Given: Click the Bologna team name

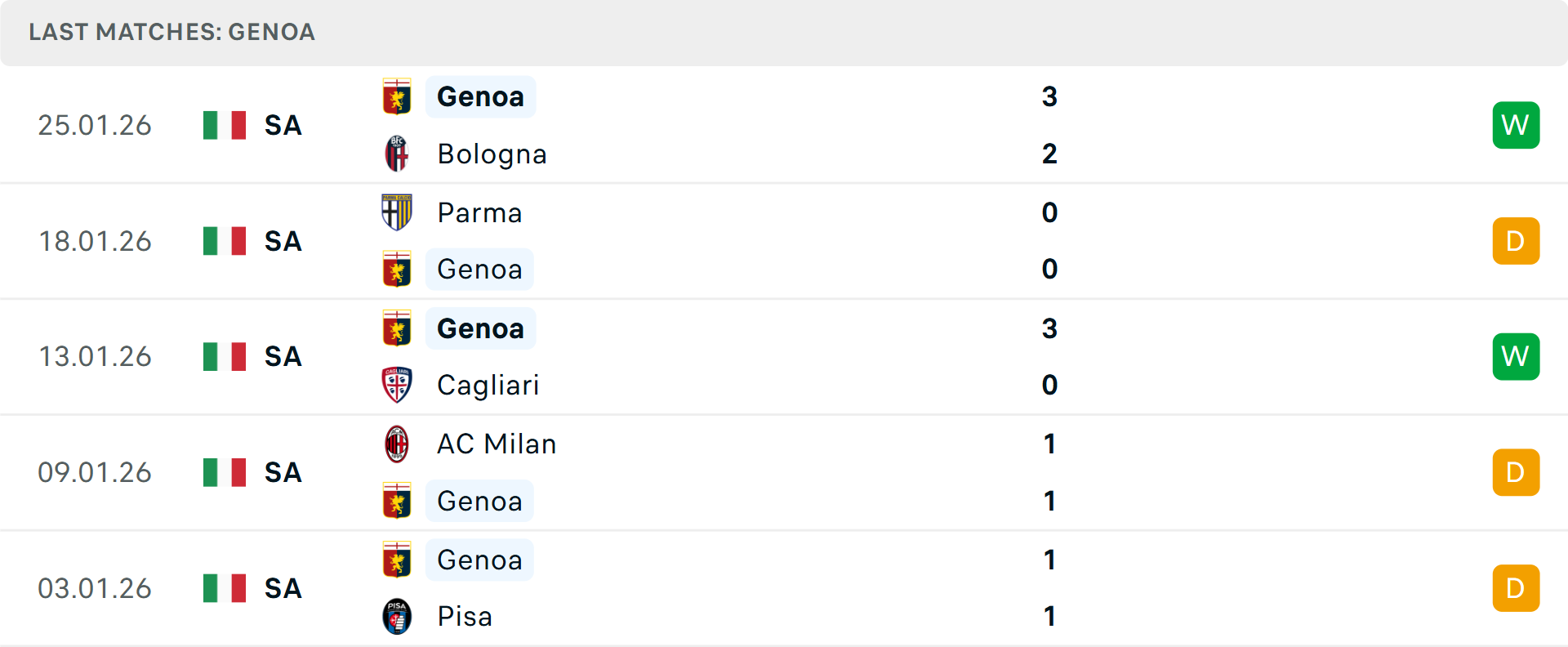Looking at the screenshot, I should click(x=492, y=154).
